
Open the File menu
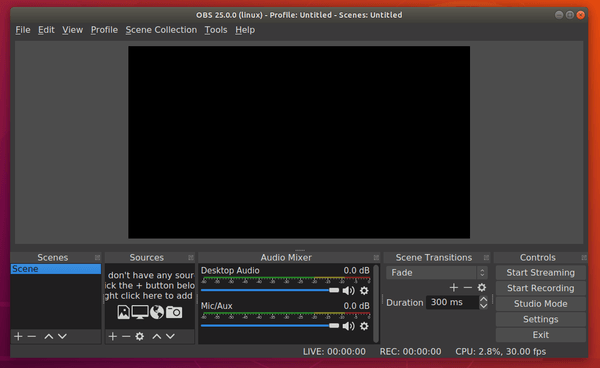[23, 30]
